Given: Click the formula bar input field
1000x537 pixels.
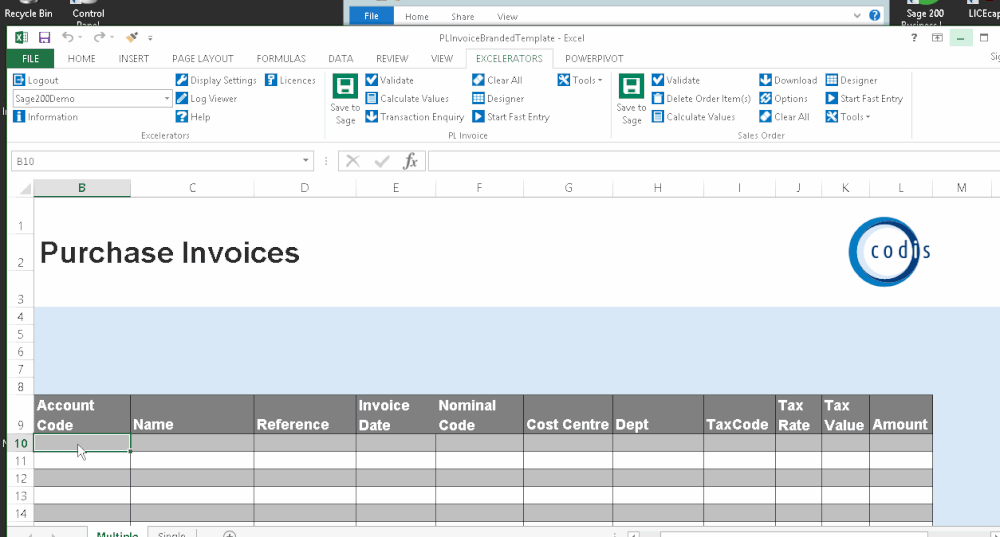Looking at the screenshot, I should click(x=713, y=161).
